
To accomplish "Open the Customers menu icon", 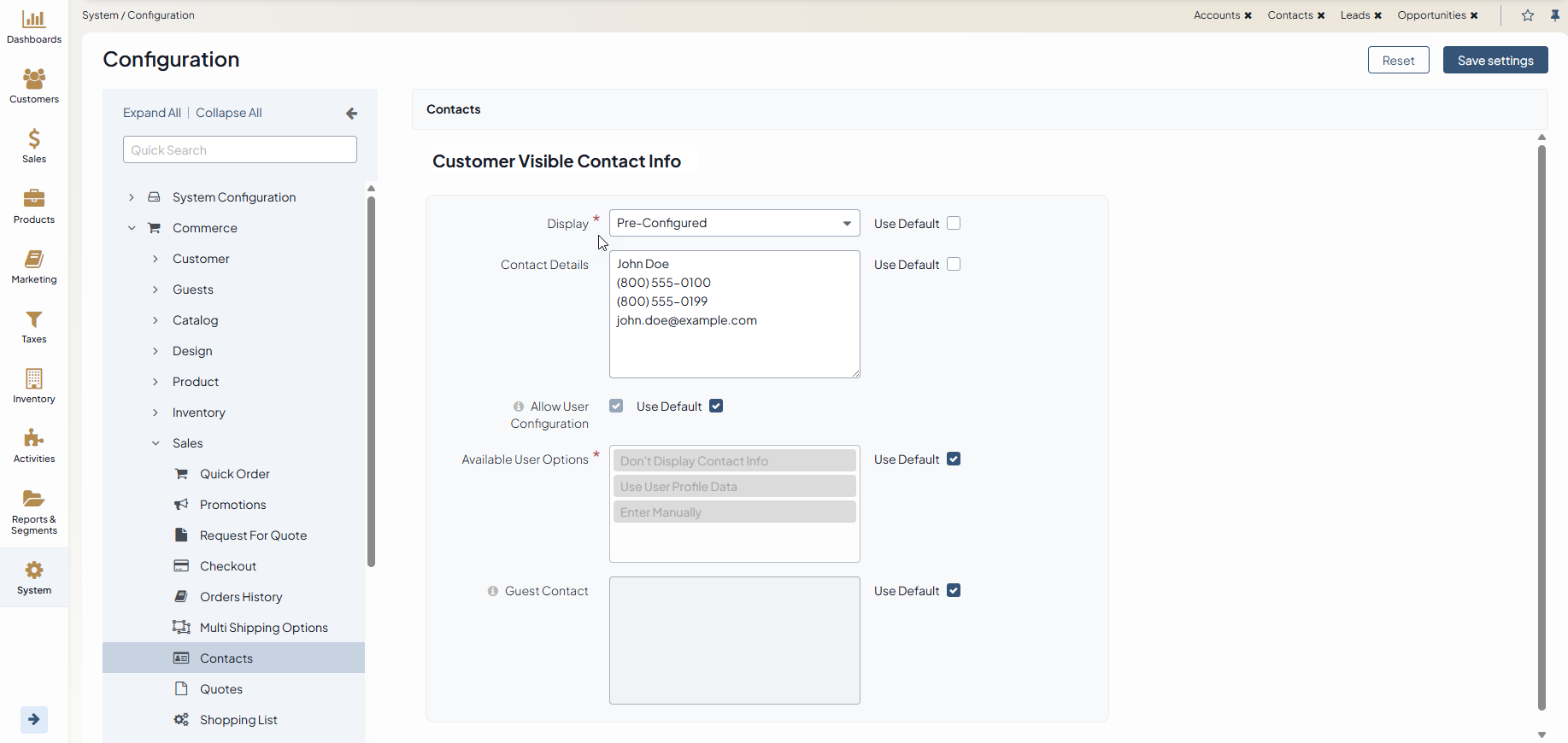I will 34,79.
